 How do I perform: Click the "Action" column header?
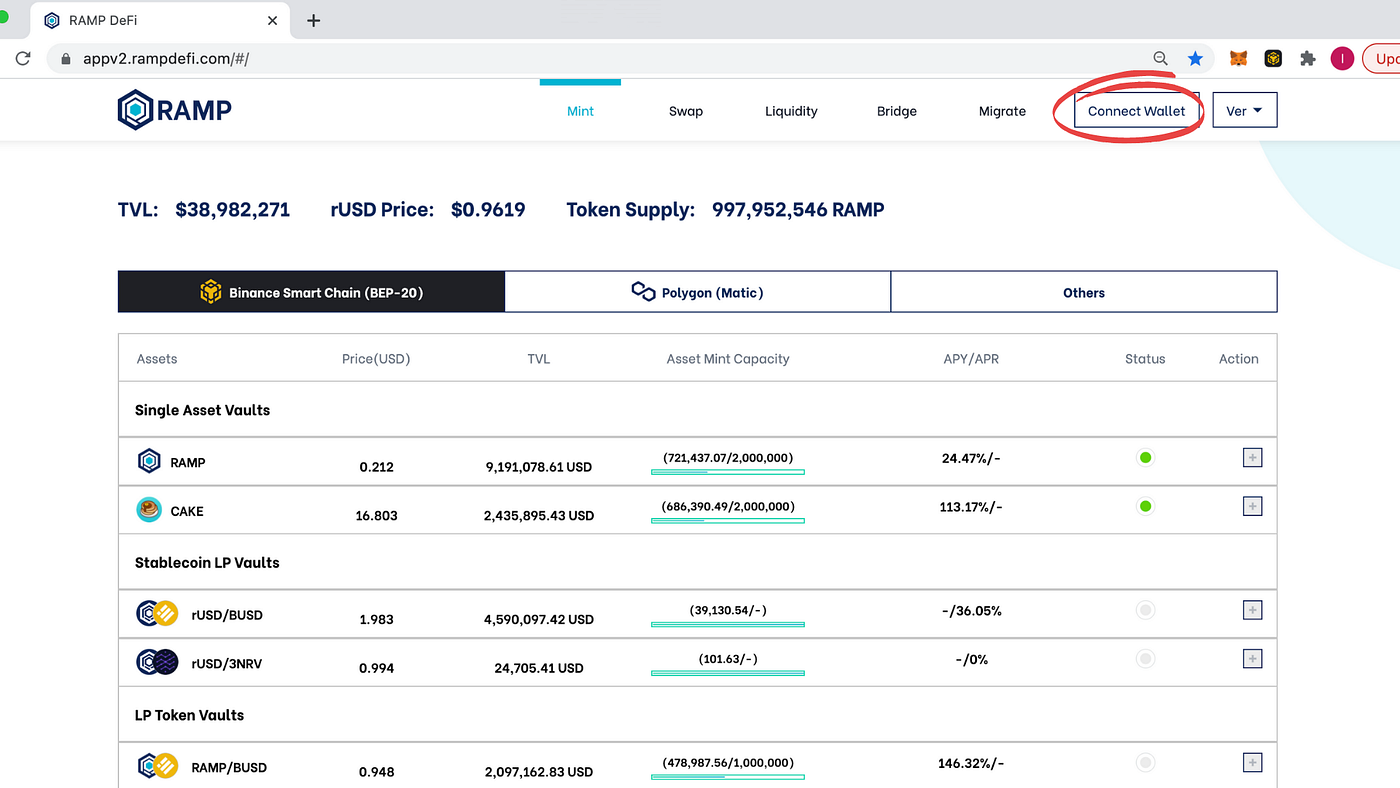pyautogui.click(x=1239, y=359)
